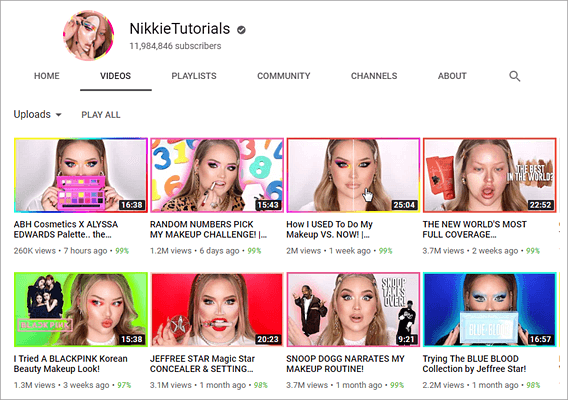Click the ABH Cosmetics X ALYSSA EDWARDS Palette title
This screenshot has height=400, width=568.
(66, 229)
